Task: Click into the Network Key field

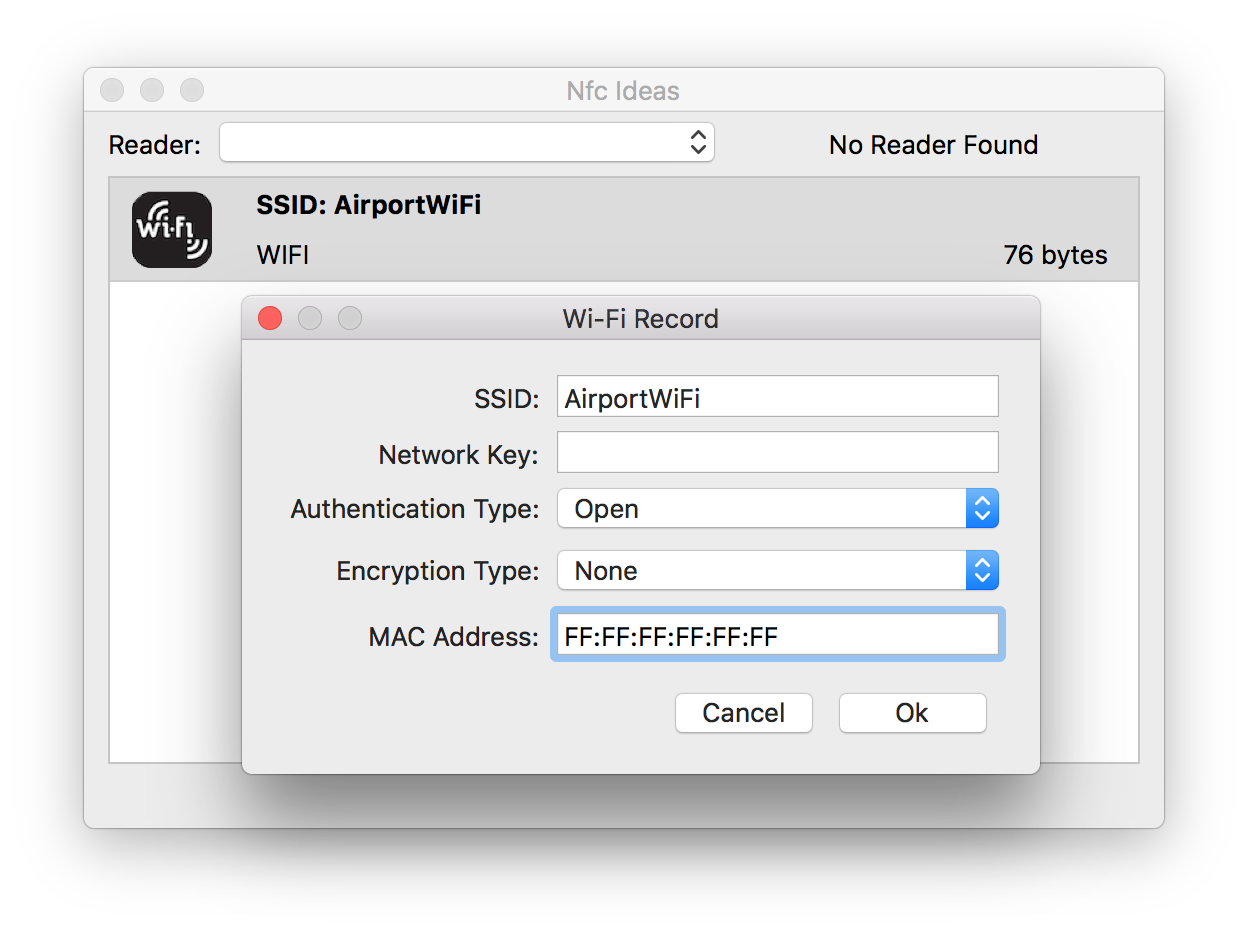Action: 778,452
